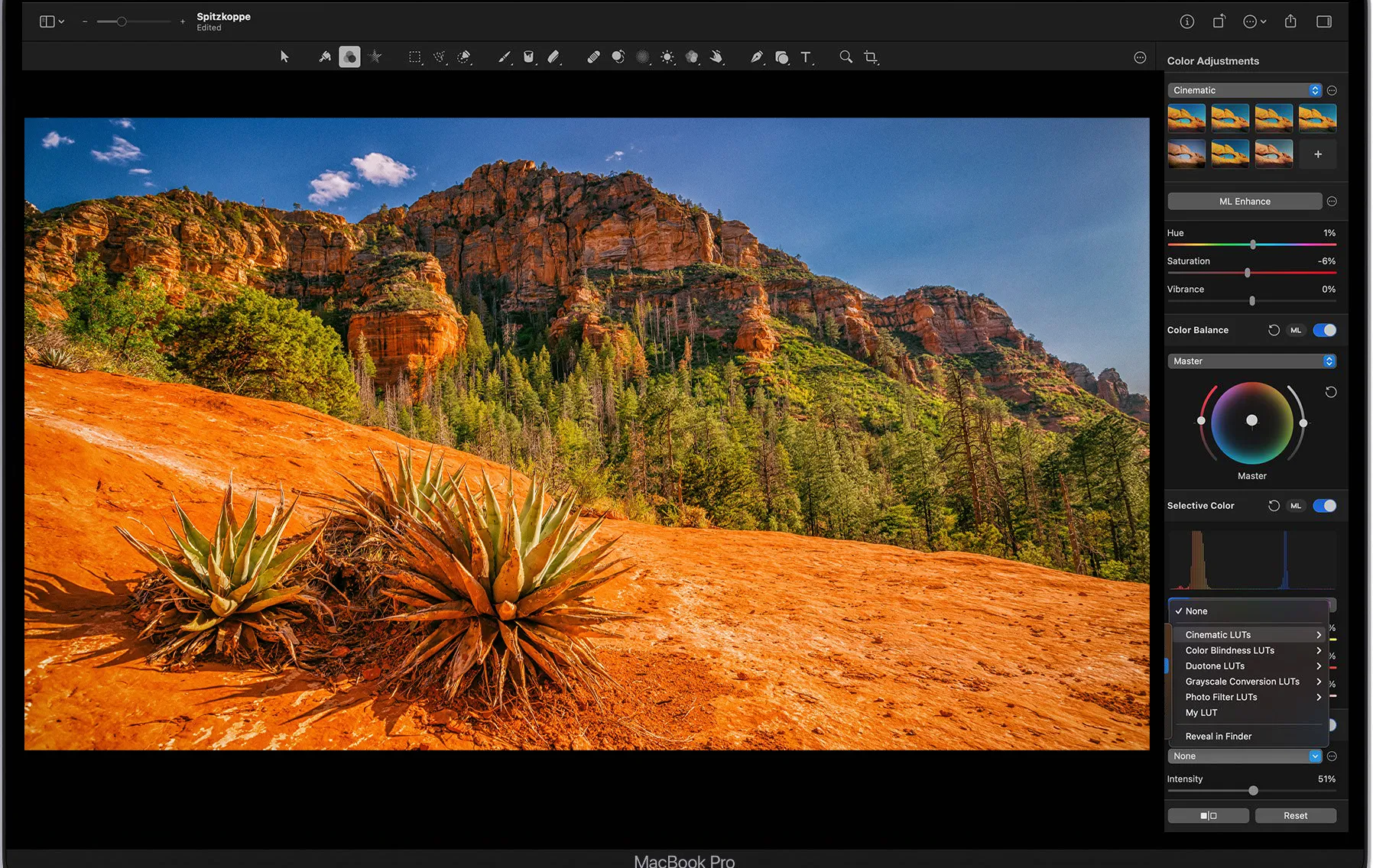This screenshot has width=1373, height=868.
Task: Select the Repair tool bandaid icon
Action: (593, 57)
